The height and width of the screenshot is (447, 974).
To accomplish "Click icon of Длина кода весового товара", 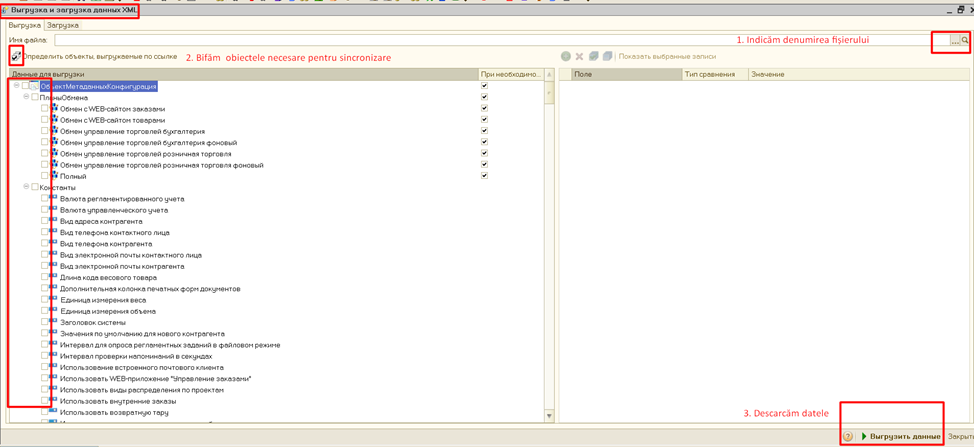I will coord(53,277).
